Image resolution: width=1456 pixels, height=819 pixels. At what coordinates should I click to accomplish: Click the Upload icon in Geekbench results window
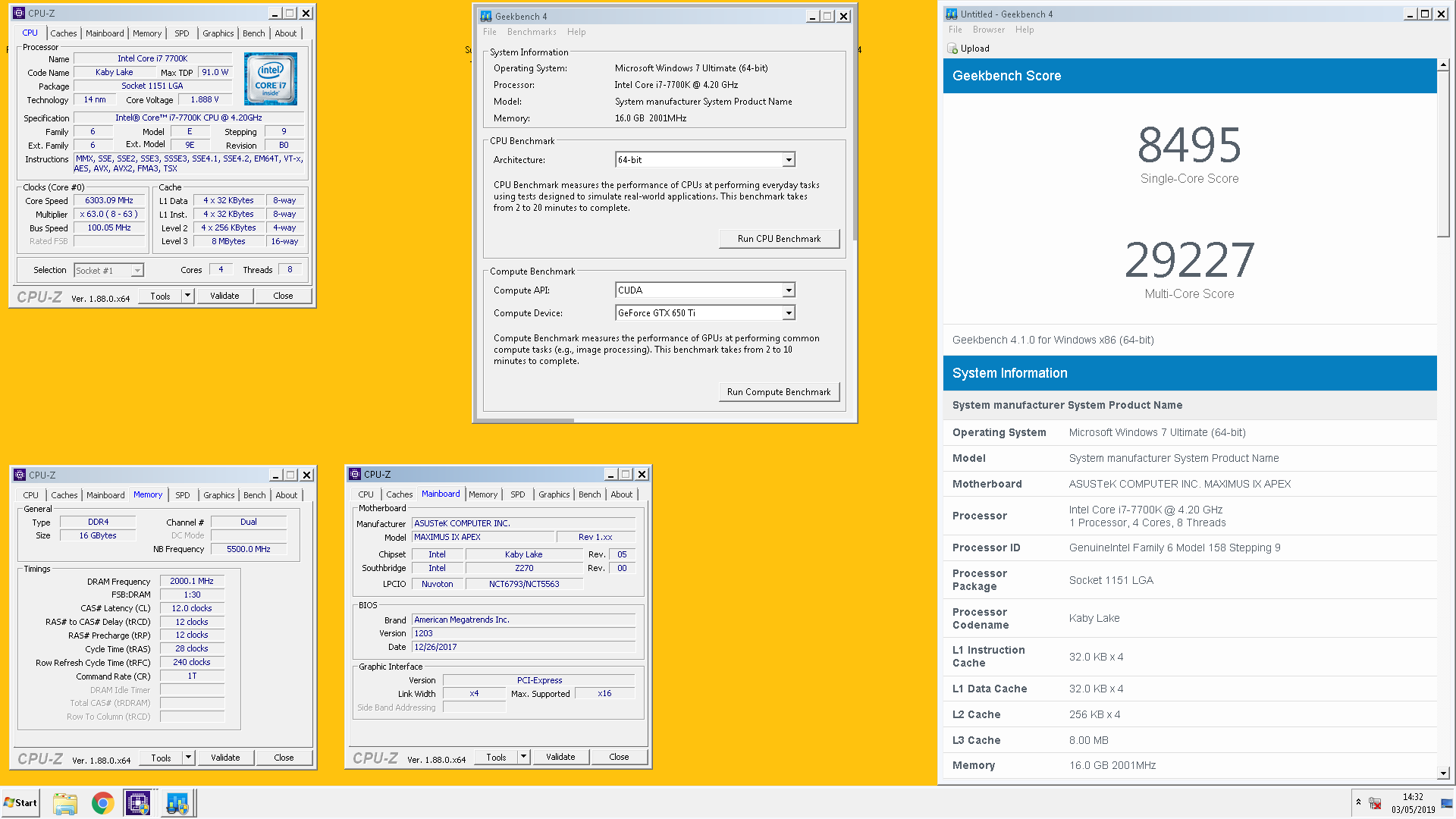(x=952, y=49)
